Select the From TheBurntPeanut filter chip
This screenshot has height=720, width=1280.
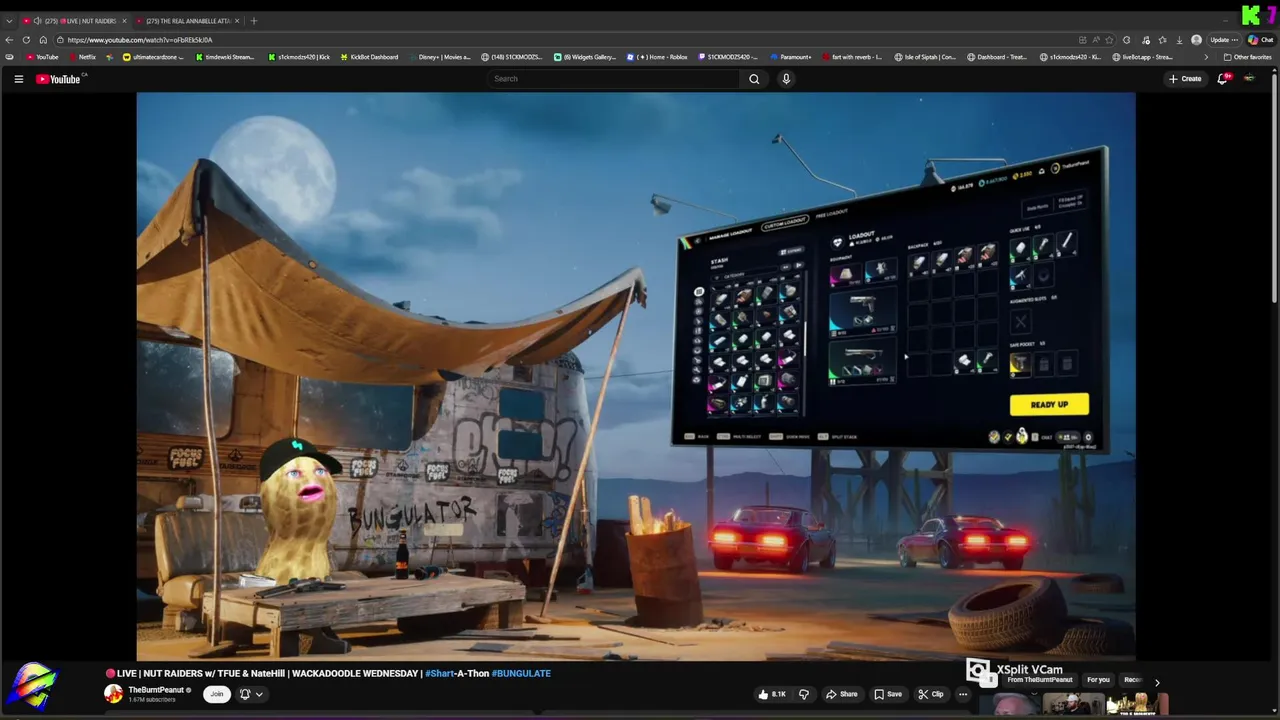[1040, 680]
